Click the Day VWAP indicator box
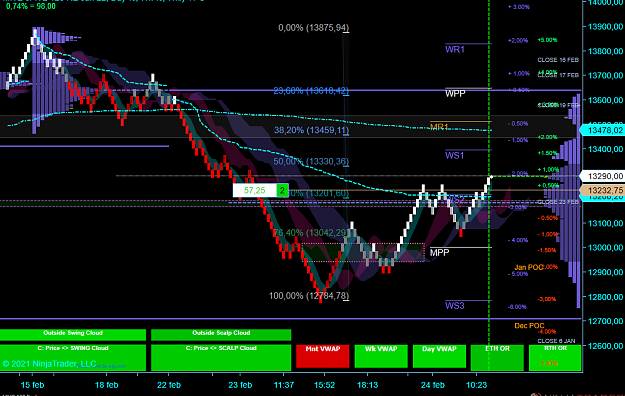The height and width of the screenshot is (396, 625). click(439, 356)
